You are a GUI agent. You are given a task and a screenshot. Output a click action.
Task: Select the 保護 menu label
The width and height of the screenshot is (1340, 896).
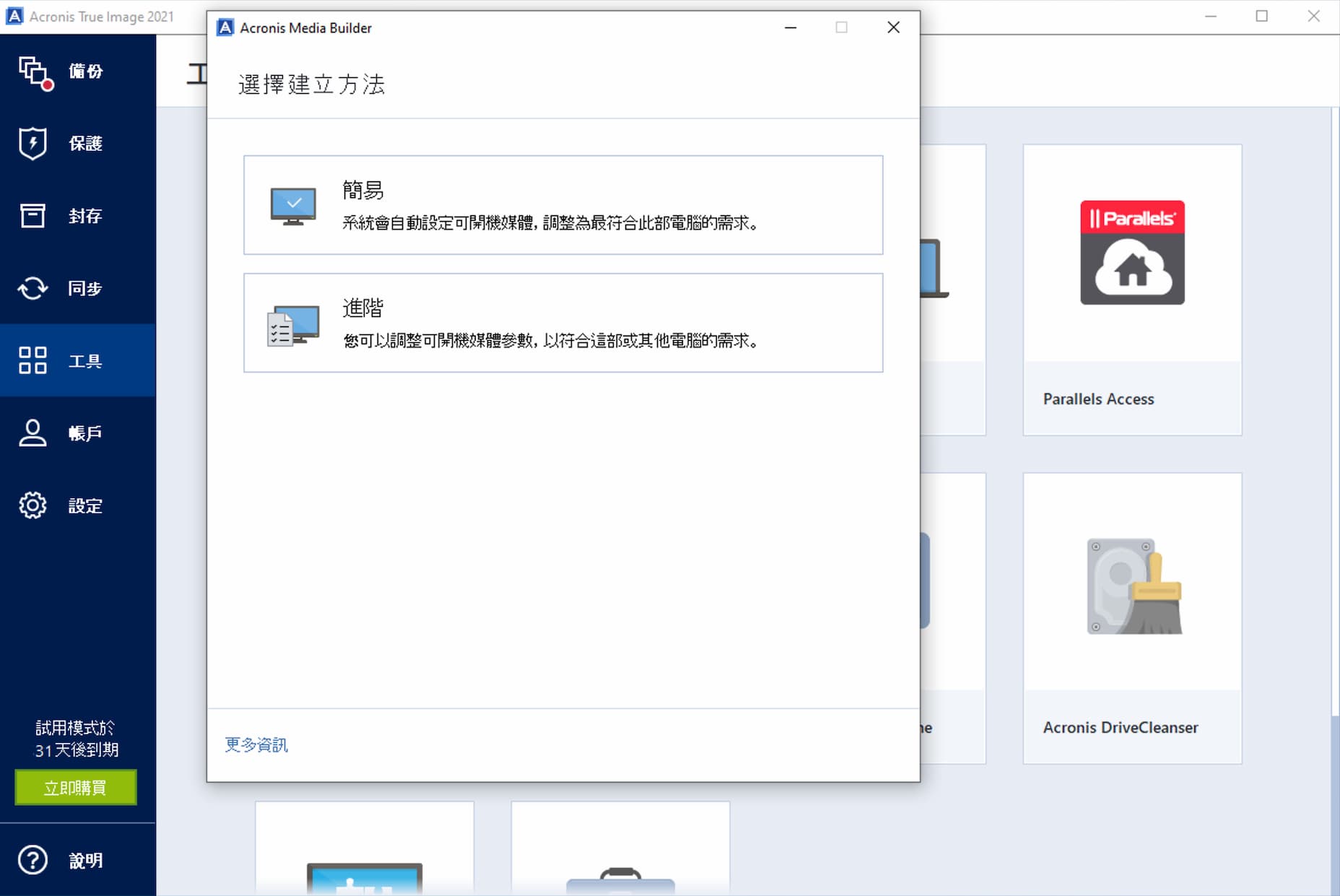86,143
